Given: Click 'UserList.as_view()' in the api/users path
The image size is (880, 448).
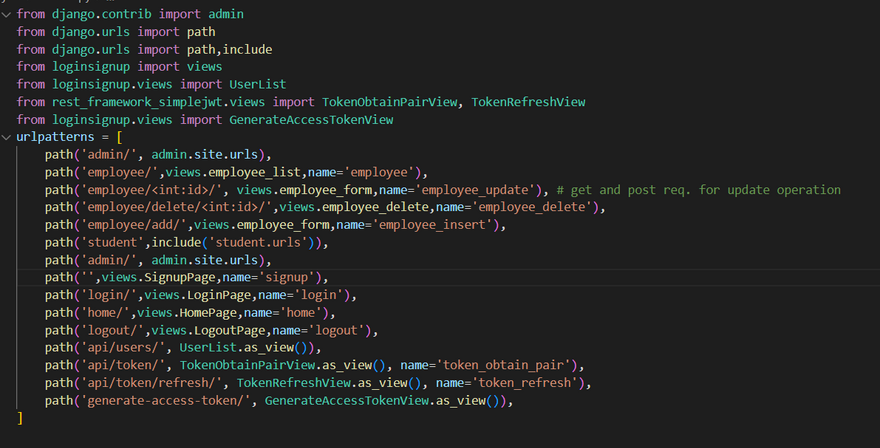Looking at the screenshot, I should click(x=247, y=348).
